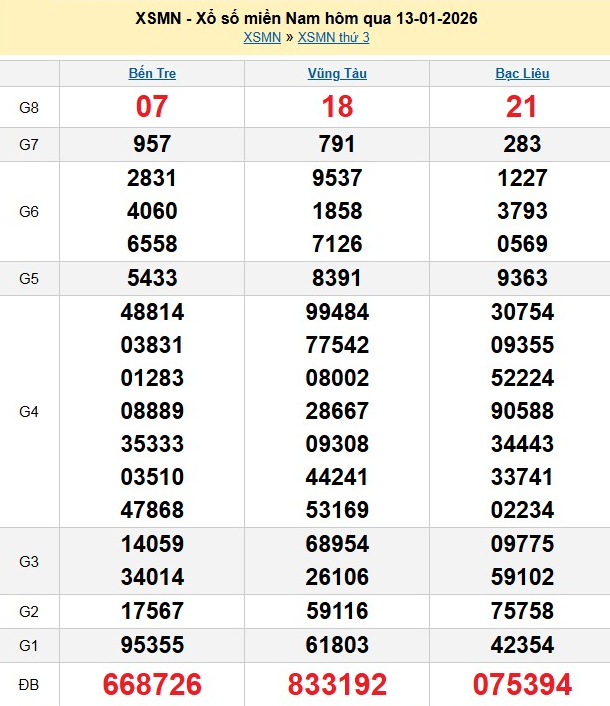Click G4 number 03831
Viewport: 610px width, 706px height.
coord(152,345)
